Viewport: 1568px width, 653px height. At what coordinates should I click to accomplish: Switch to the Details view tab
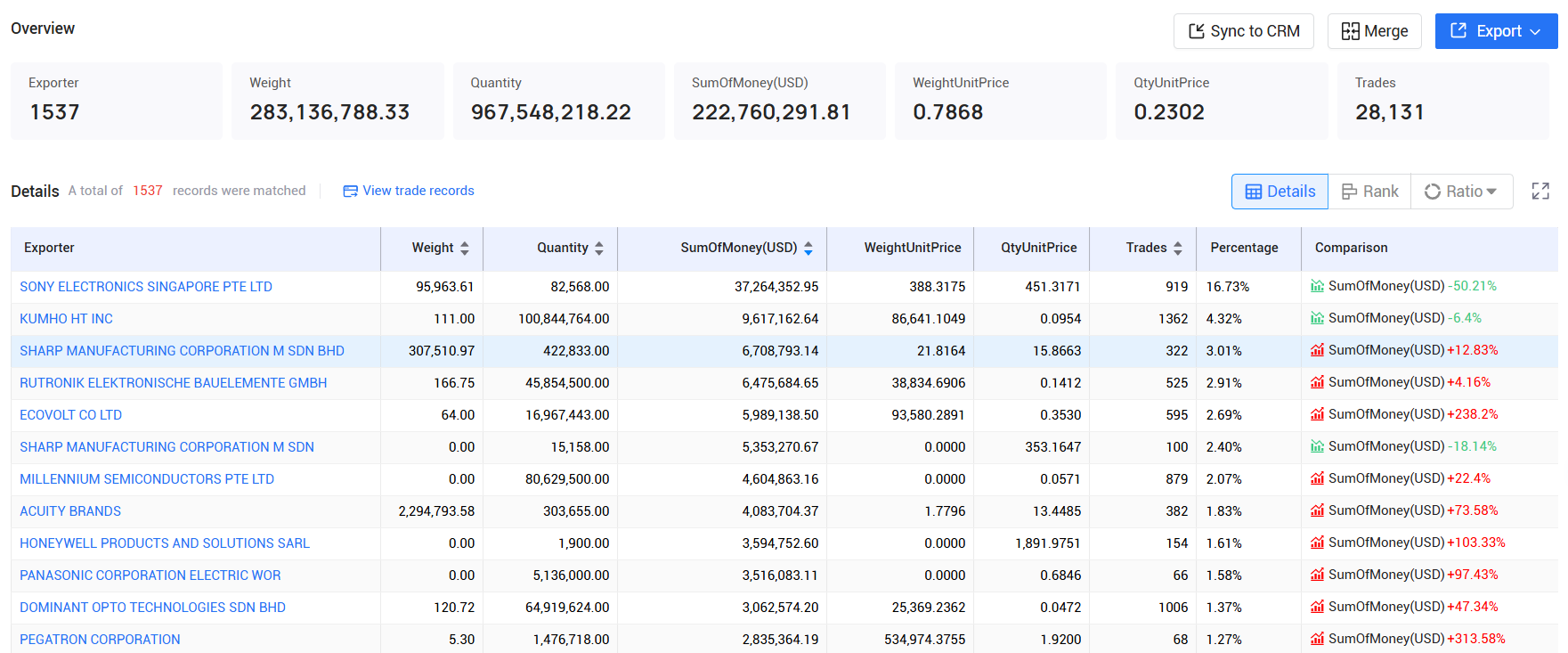1280,192
